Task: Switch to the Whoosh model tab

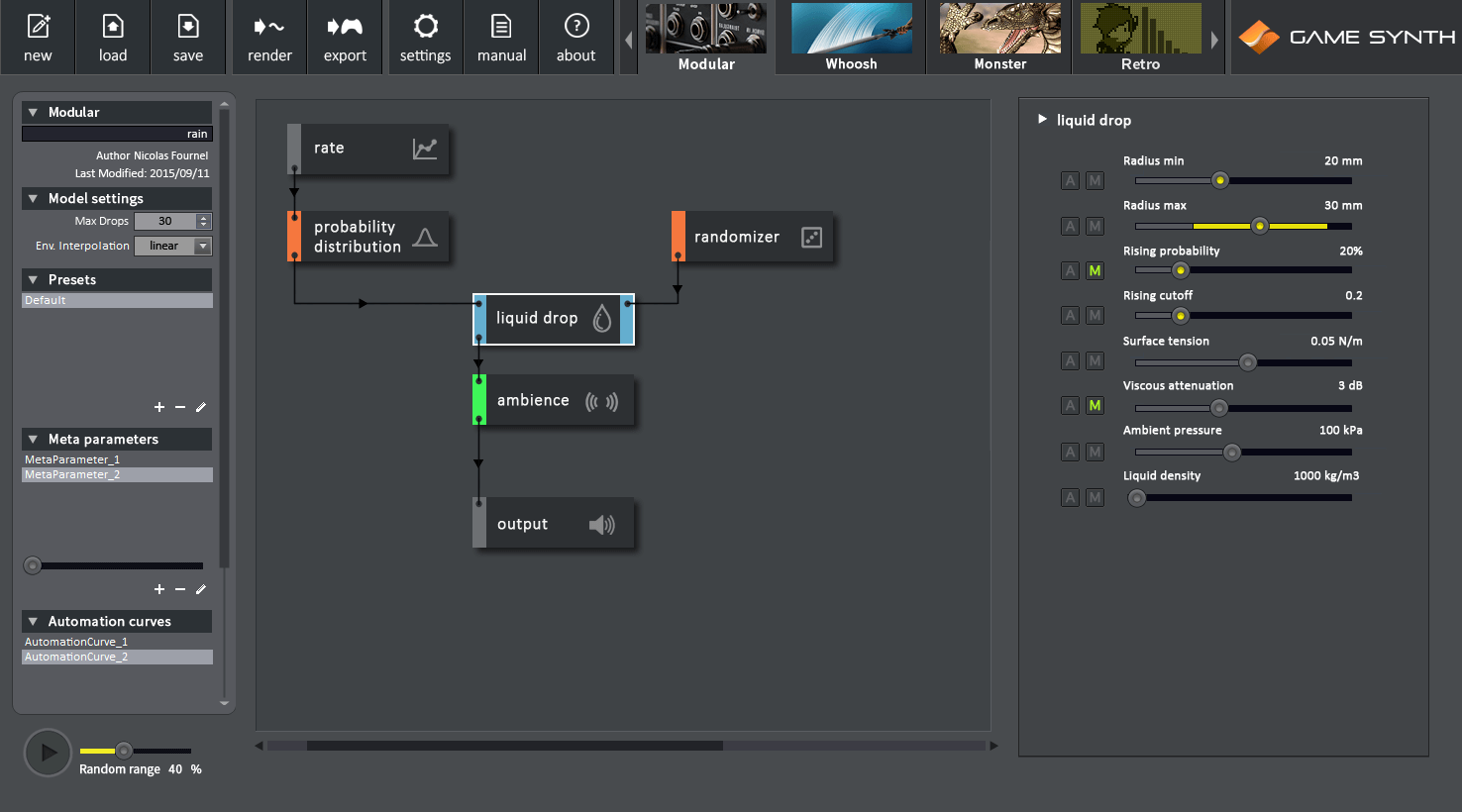Action: [x=851, y=37]
